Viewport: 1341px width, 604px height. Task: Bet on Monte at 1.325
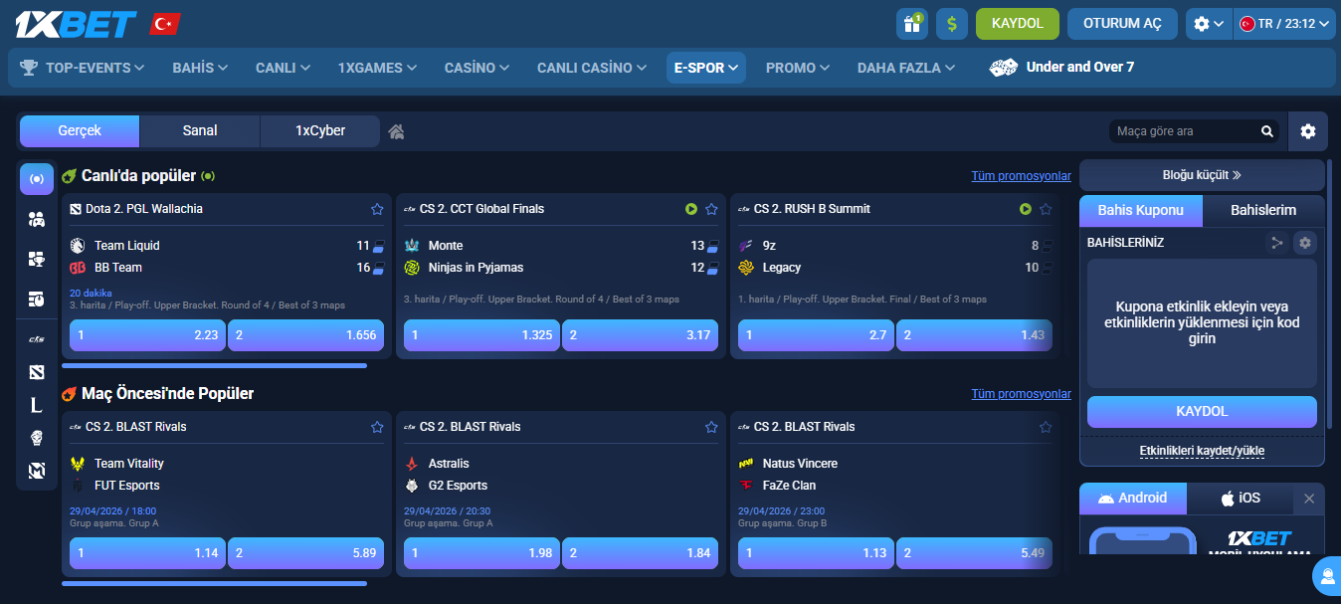click(x=482, y=335)
